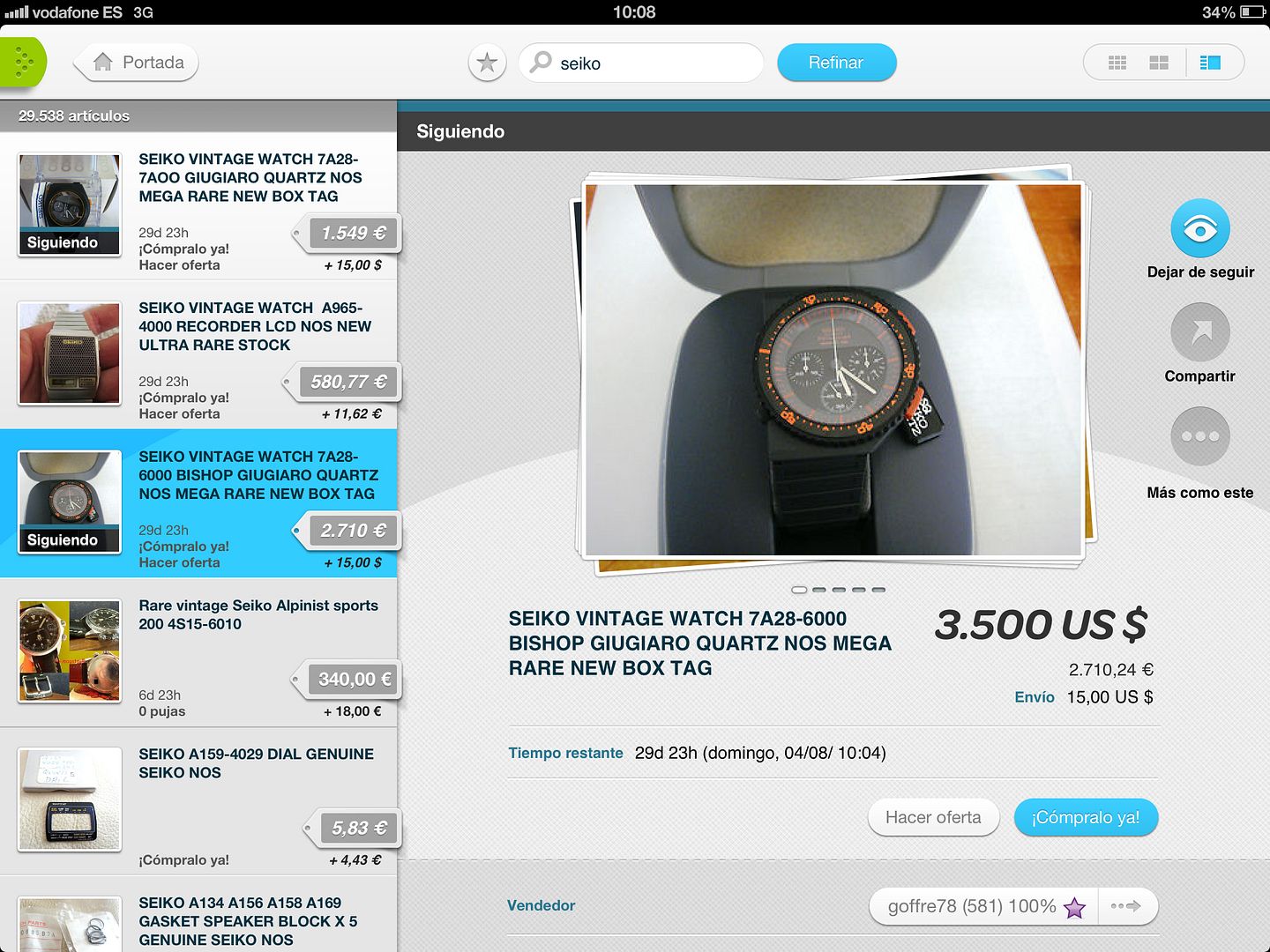Tap thumbnail of the Bishop watch
1270x952 pixels.
click(70, 502)
